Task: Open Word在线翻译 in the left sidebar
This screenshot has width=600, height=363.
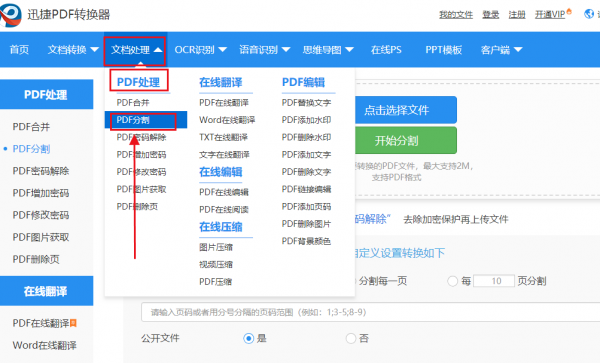Action: click(x=44, y=345)
